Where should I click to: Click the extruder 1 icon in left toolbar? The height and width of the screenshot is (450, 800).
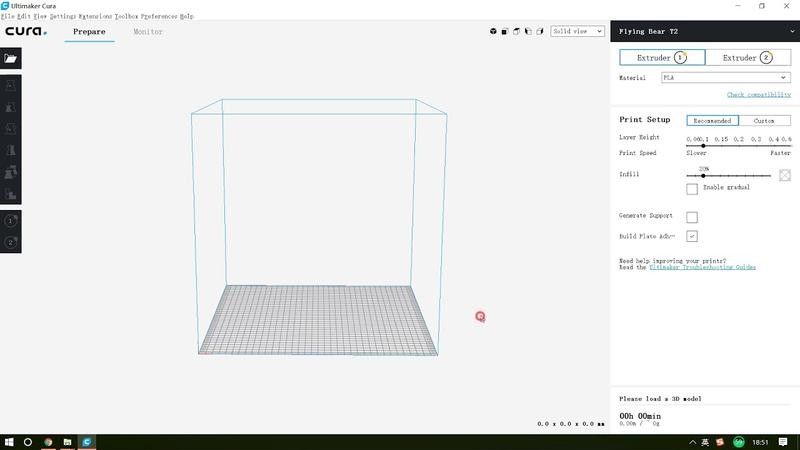pos(11,220)
